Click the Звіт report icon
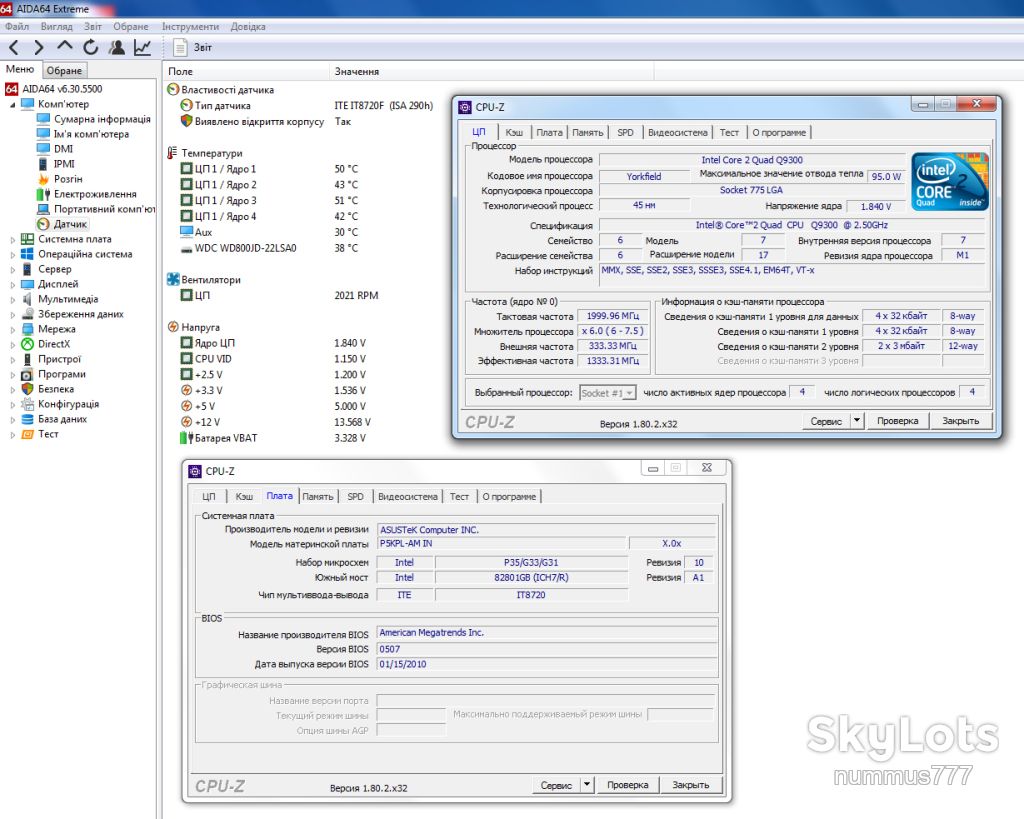 pos(180,47)
